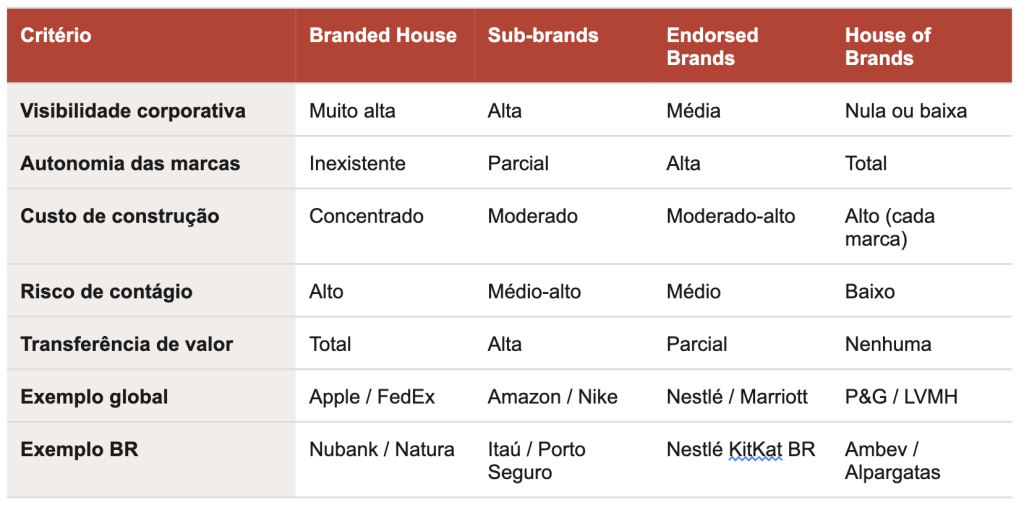The height and width of the screenshot is (510, 1024).
Task: Click the 'Apple / FedEx' cell
Action: 372,397
